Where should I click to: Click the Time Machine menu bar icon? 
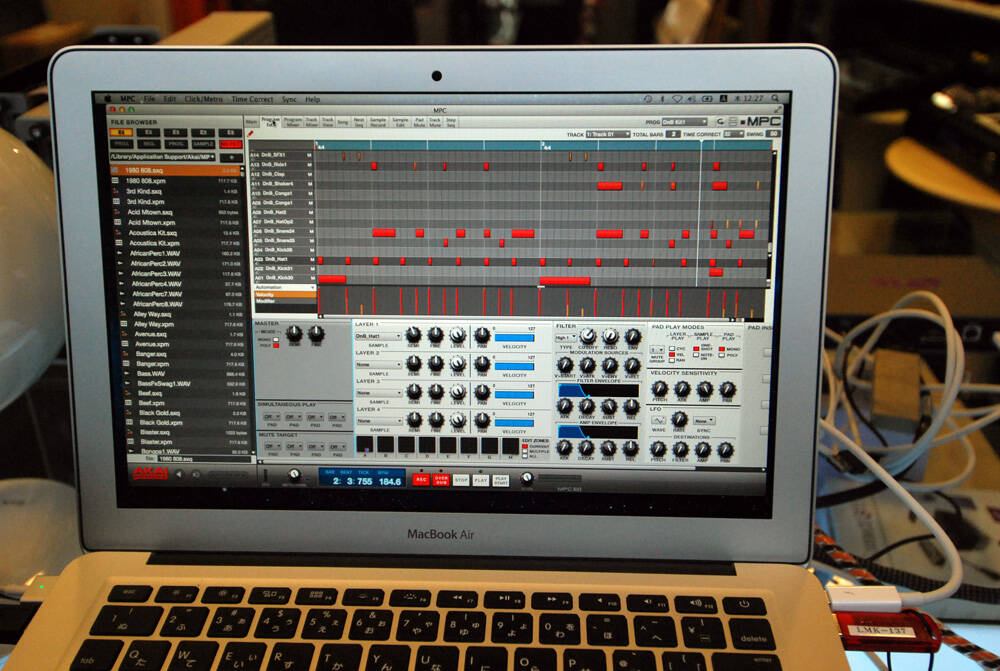647,99
